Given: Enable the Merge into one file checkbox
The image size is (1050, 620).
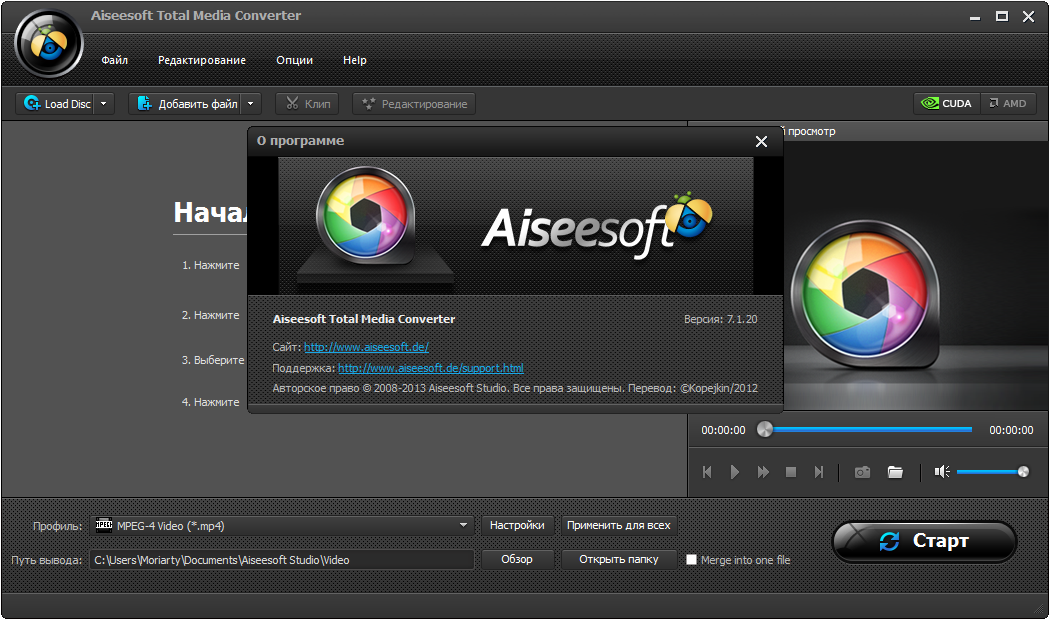Looking at the screenshot, I should pos(691,560).
